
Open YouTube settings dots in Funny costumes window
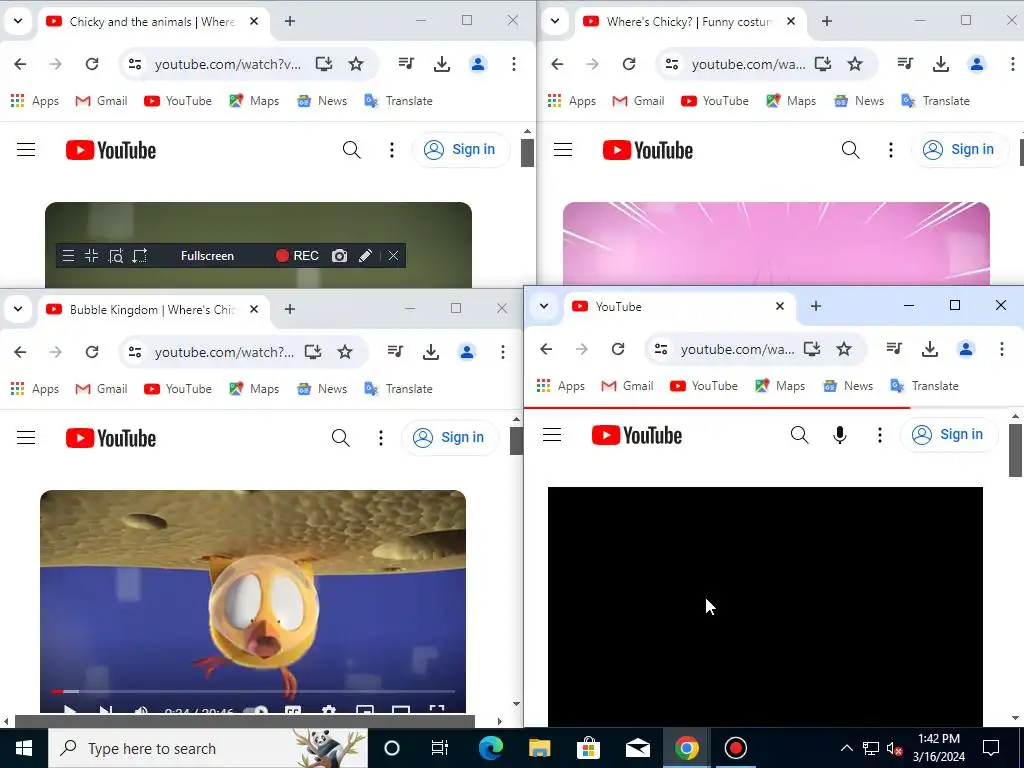click(891, 150)
